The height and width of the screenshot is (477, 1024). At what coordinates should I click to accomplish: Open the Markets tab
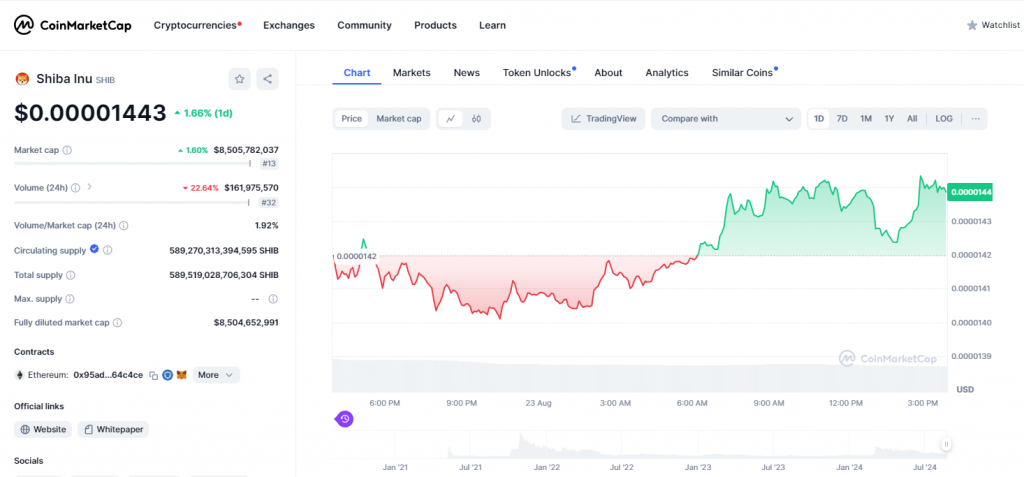click(411, 73)
